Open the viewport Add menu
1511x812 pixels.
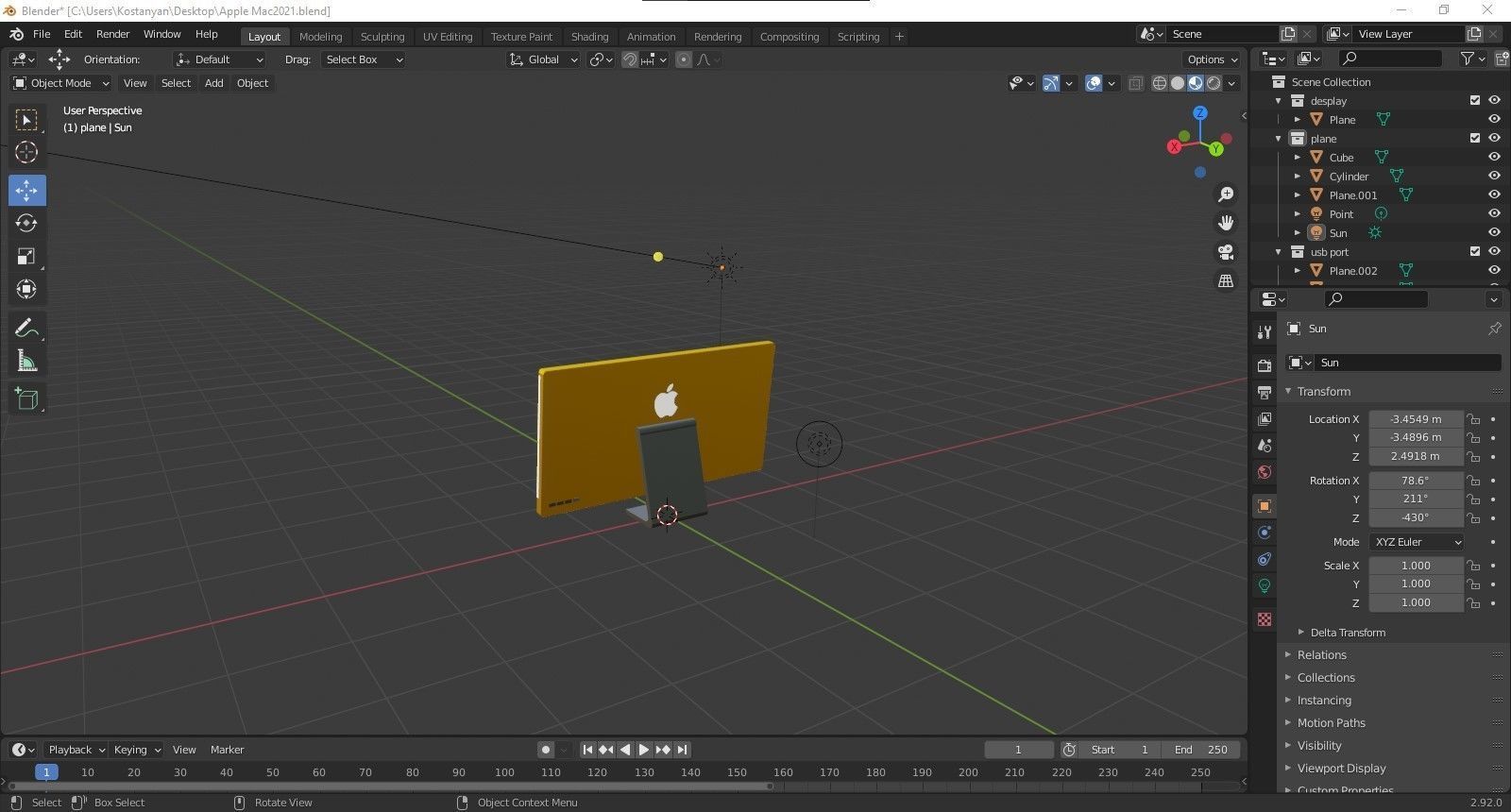click(214, 83)
